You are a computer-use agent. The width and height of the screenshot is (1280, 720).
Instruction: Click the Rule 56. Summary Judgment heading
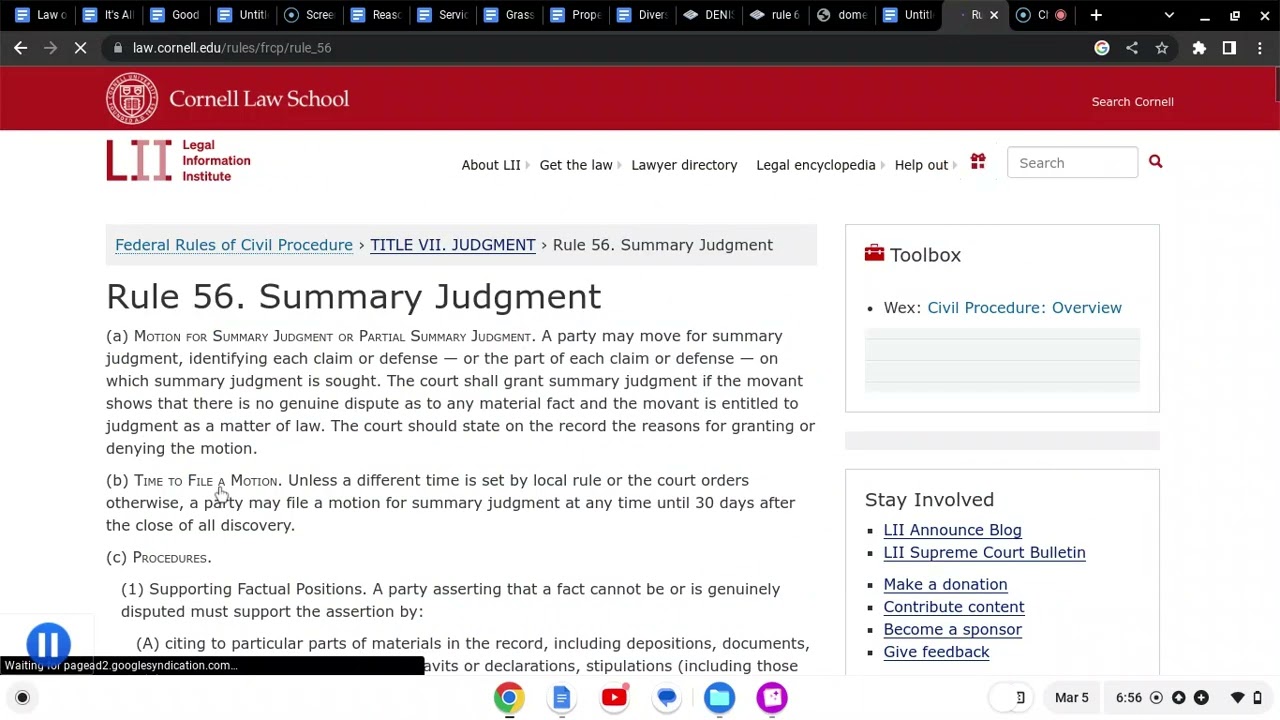point(354,297)
